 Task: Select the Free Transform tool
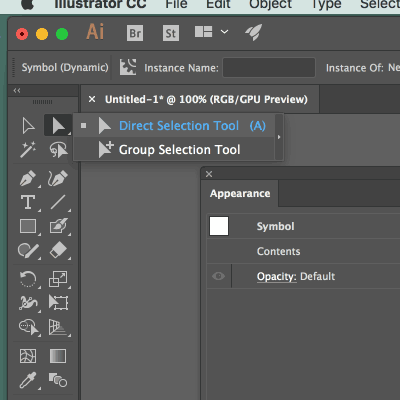click(59, 303)
